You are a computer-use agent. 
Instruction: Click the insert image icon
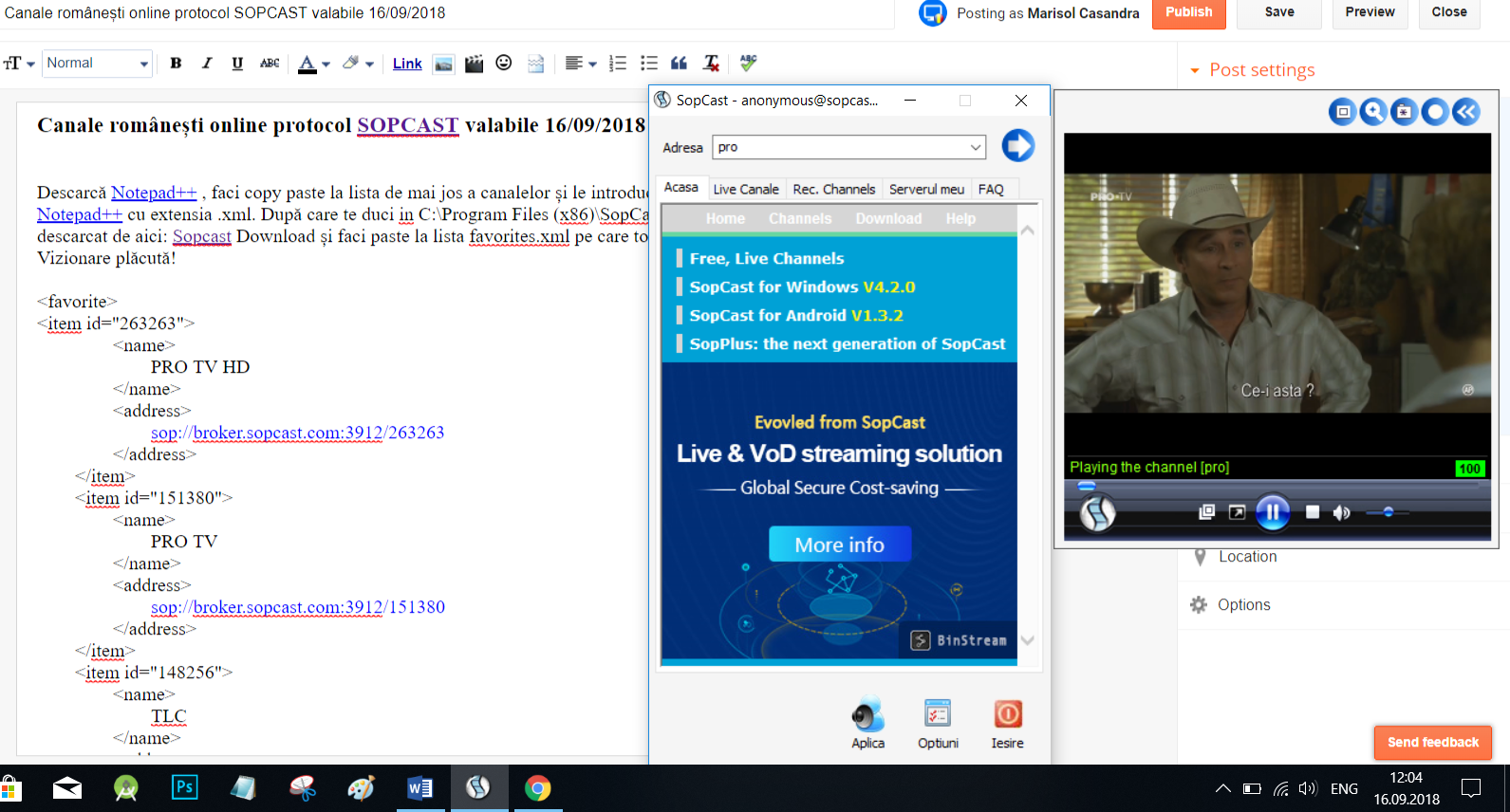coord(443,64)
